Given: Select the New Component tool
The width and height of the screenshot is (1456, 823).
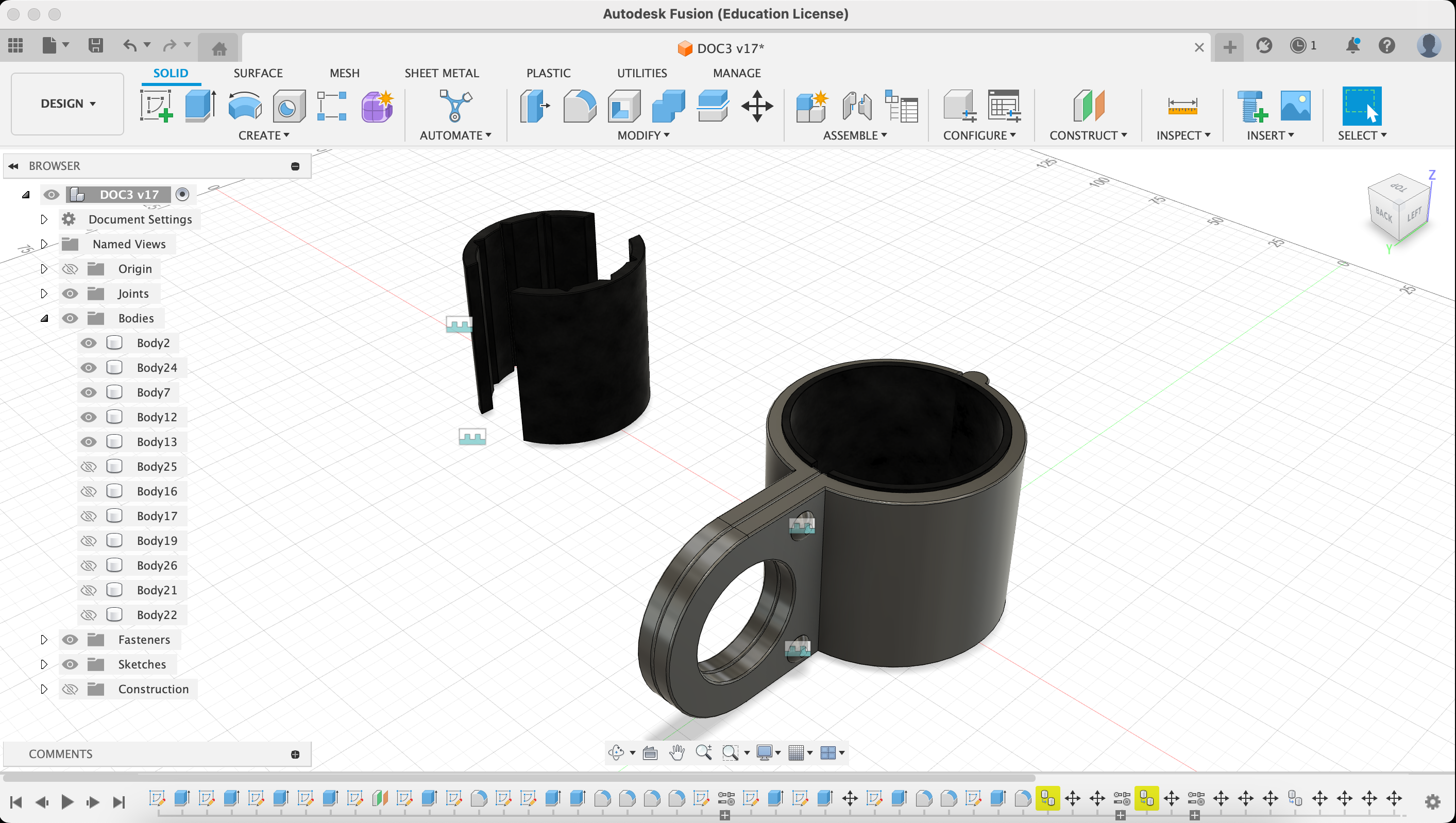Looking at the screenshot, I should 812,106.
